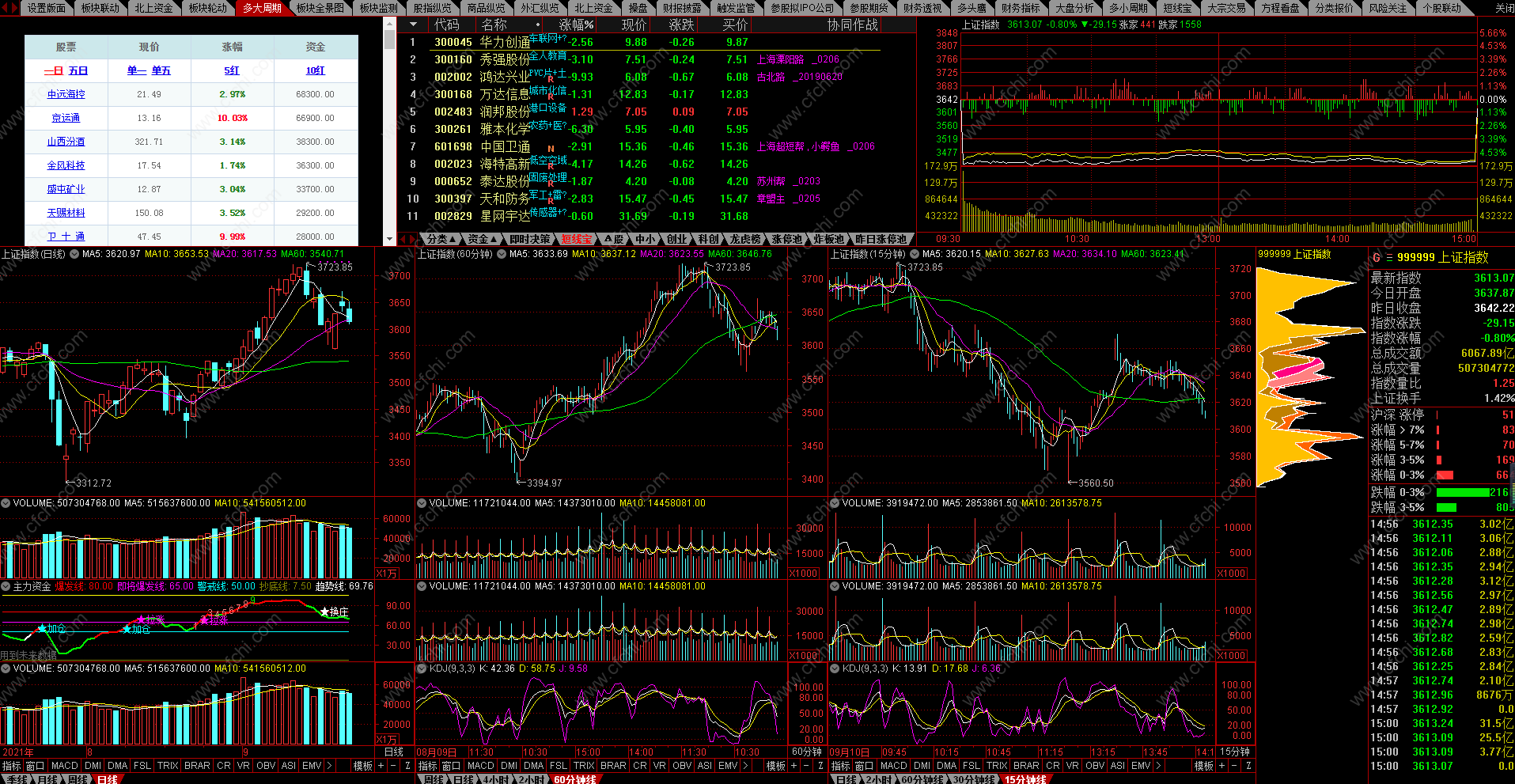The image size is (1515, 784).
Task: Open 模板 template menu on 15-minute toolbar
Action: pos(1204,766)
